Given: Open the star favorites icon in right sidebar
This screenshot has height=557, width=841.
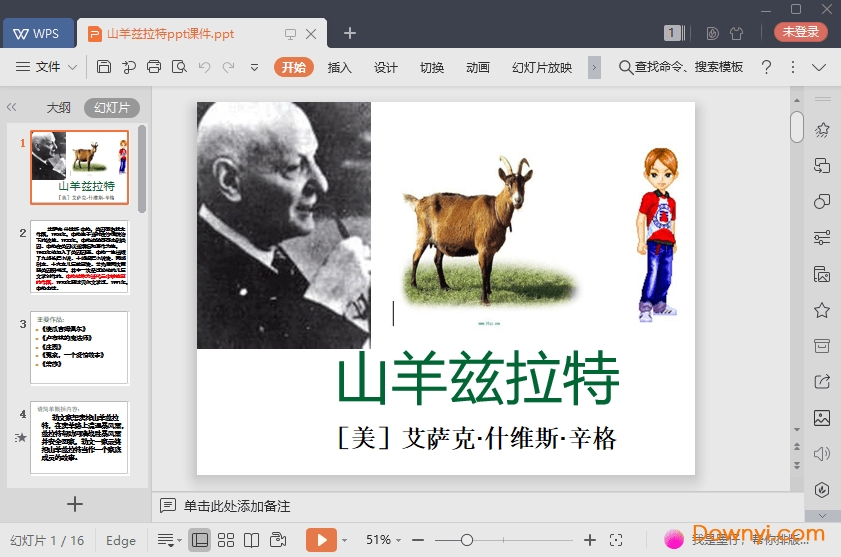Looking at the screenshot, I should coord(822,310).
